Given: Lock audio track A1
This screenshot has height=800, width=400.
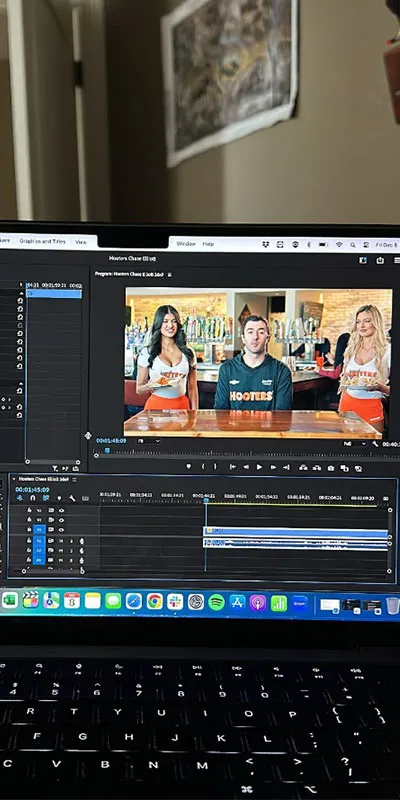Looking at the screenshot, I should pos(29,540).
